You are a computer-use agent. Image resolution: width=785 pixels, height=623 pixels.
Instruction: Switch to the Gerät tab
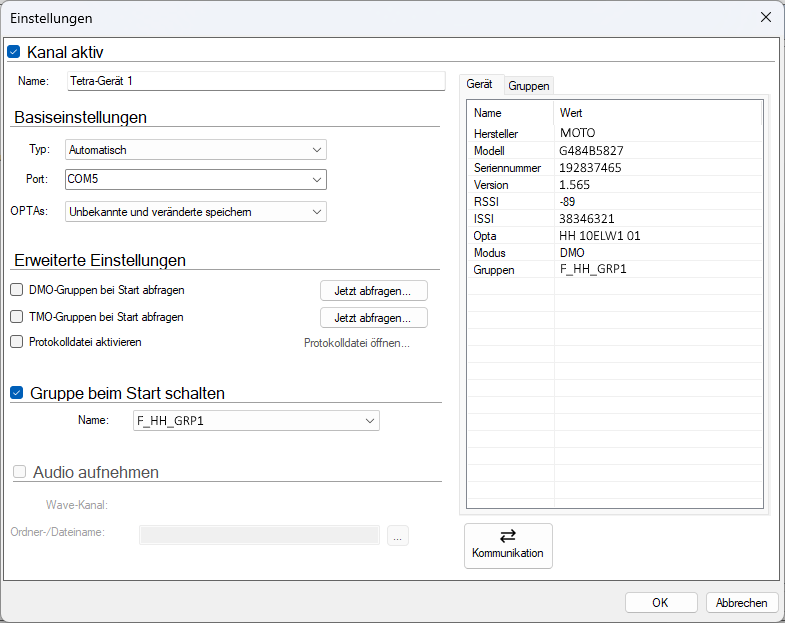[480, 84]
